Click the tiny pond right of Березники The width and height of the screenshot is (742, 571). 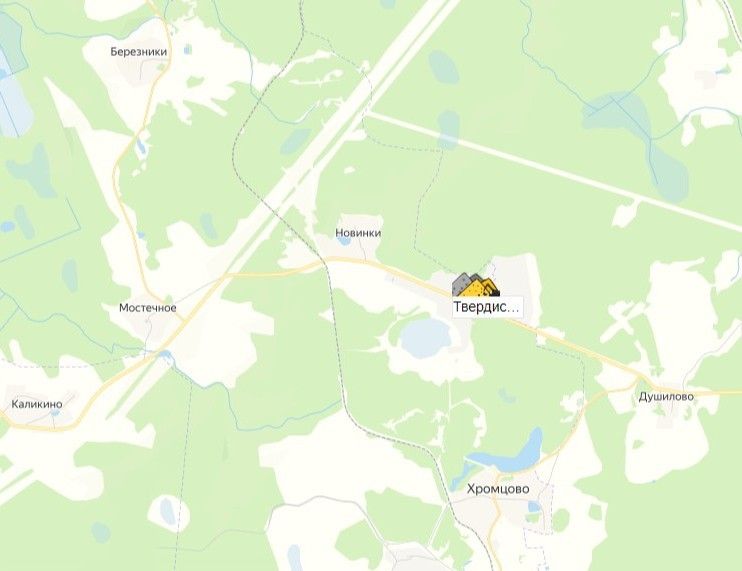click(x=188, y=49)
